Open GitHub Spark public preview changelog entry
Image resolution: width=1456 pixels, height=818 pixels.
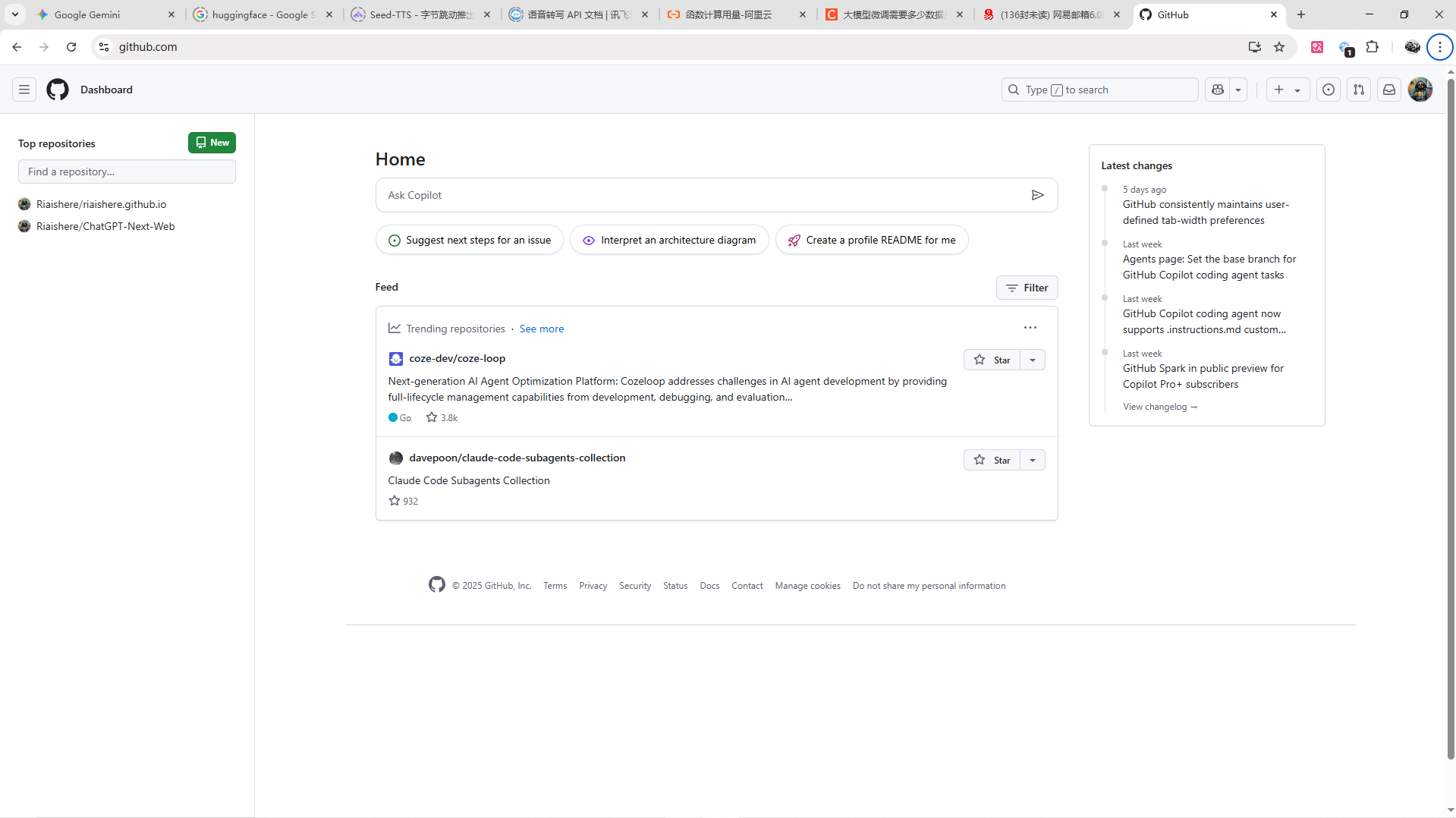[1203, 376]
